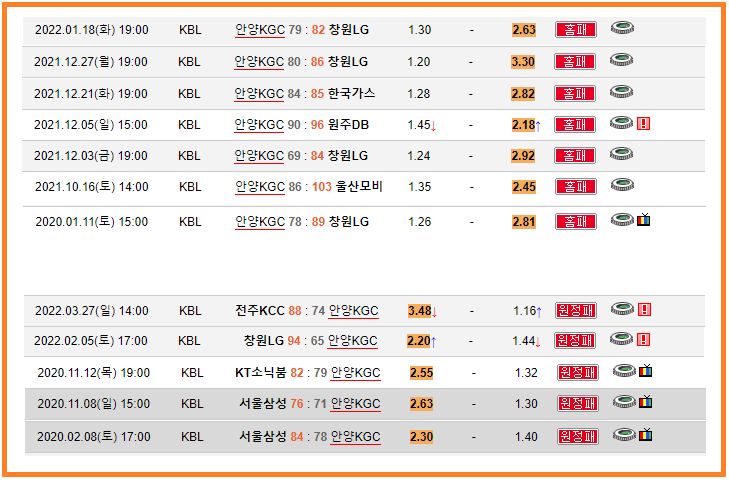Click the stadium icon in the 2021.12.27 row
This screenshot has height=480, width=729.
click(x=621, y=60)
